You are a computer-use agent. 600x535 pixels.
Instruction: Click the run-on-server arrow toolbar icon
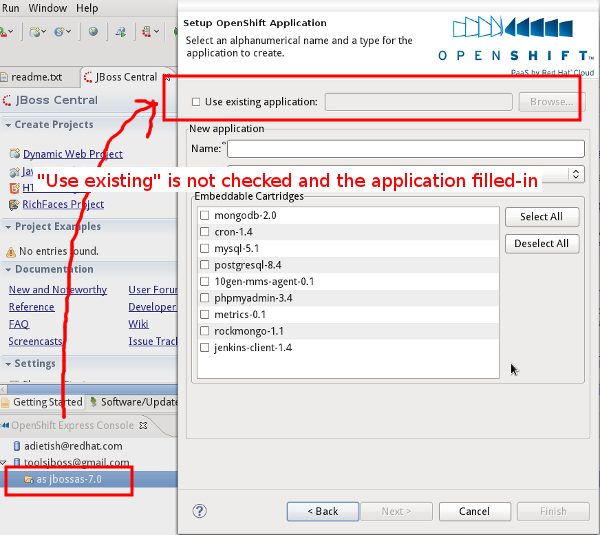point(121,32)
